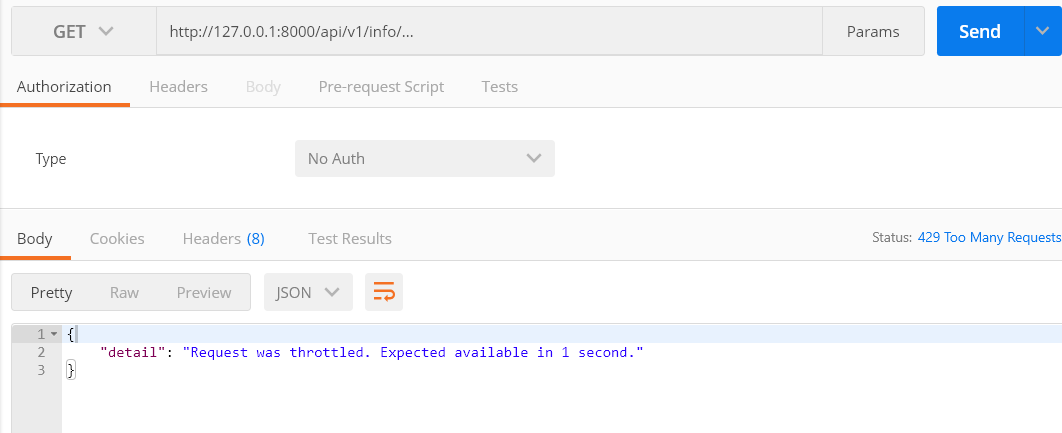Click the Send button
This screenshot has width=1062, height=433.
(x=979, y=31)
